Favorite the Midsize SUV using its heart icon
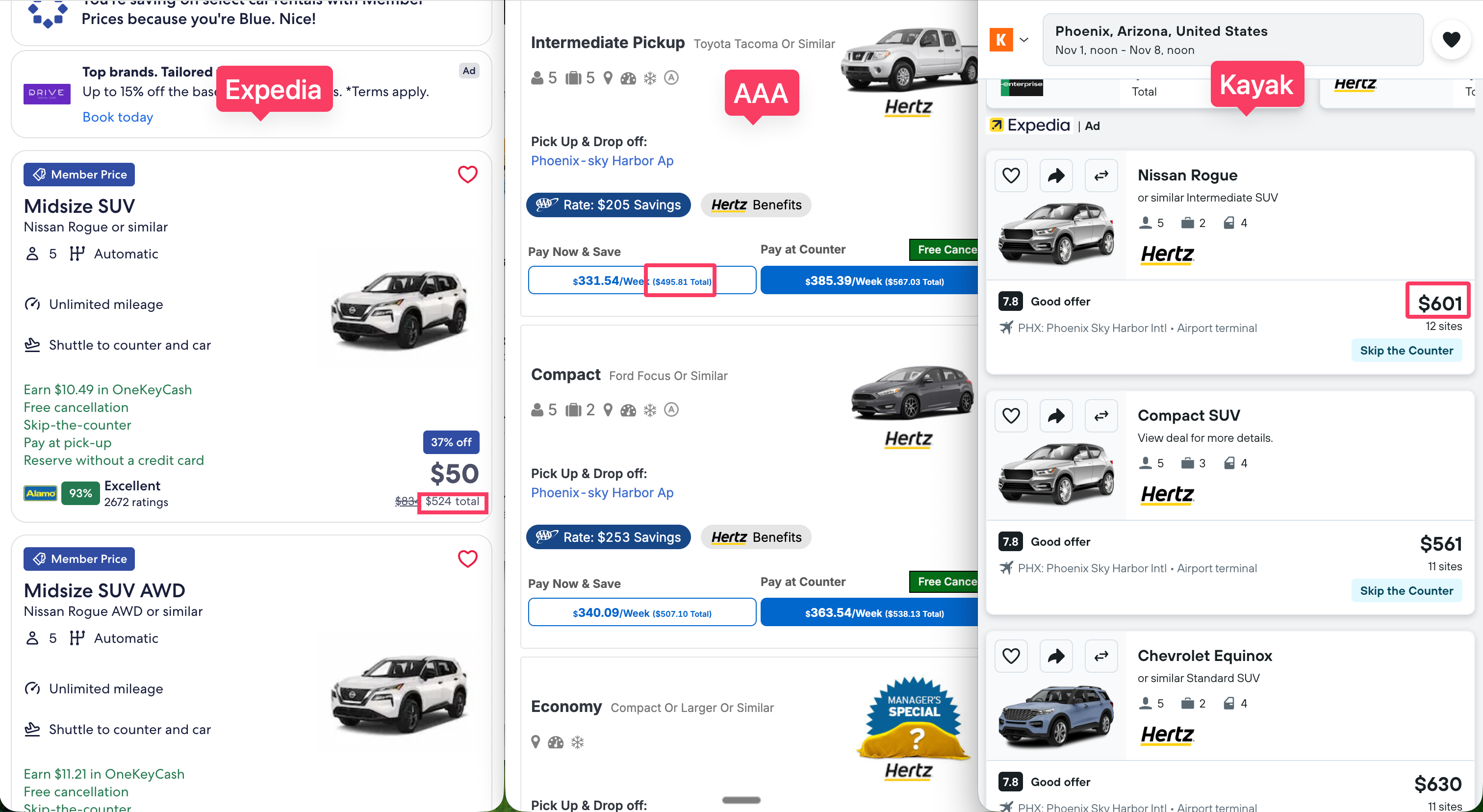1483x812 pixels. pos(467,175)
